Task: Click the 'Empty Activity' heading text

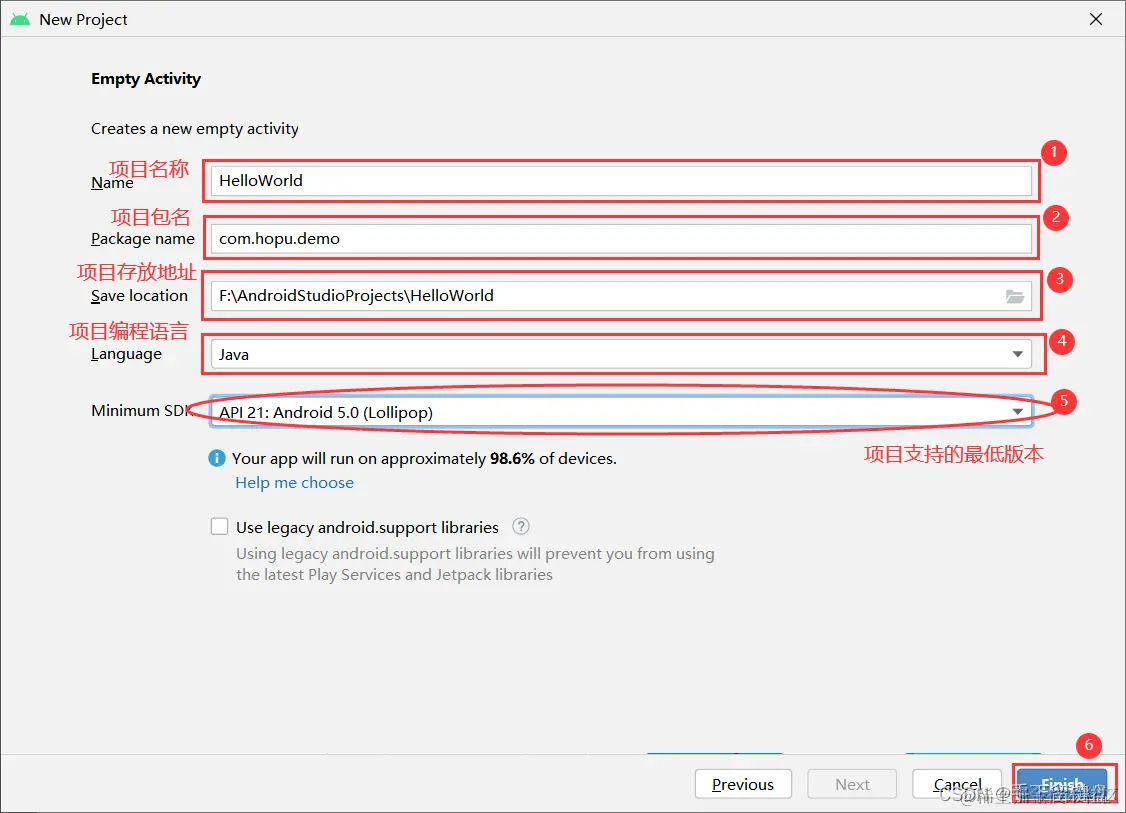Action: [146, 79]
